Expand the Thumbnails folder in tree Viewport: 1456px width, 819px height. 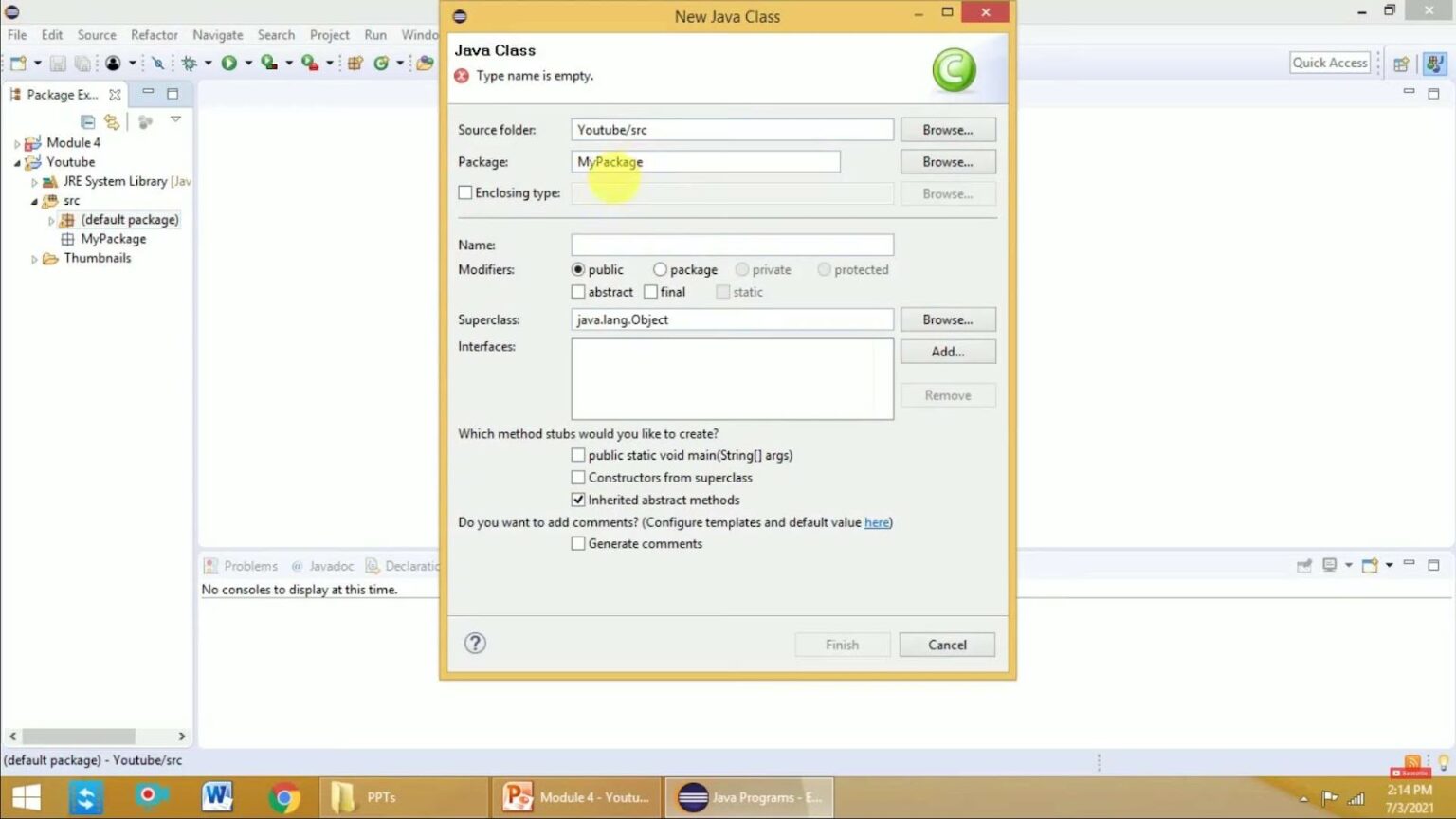34,259
